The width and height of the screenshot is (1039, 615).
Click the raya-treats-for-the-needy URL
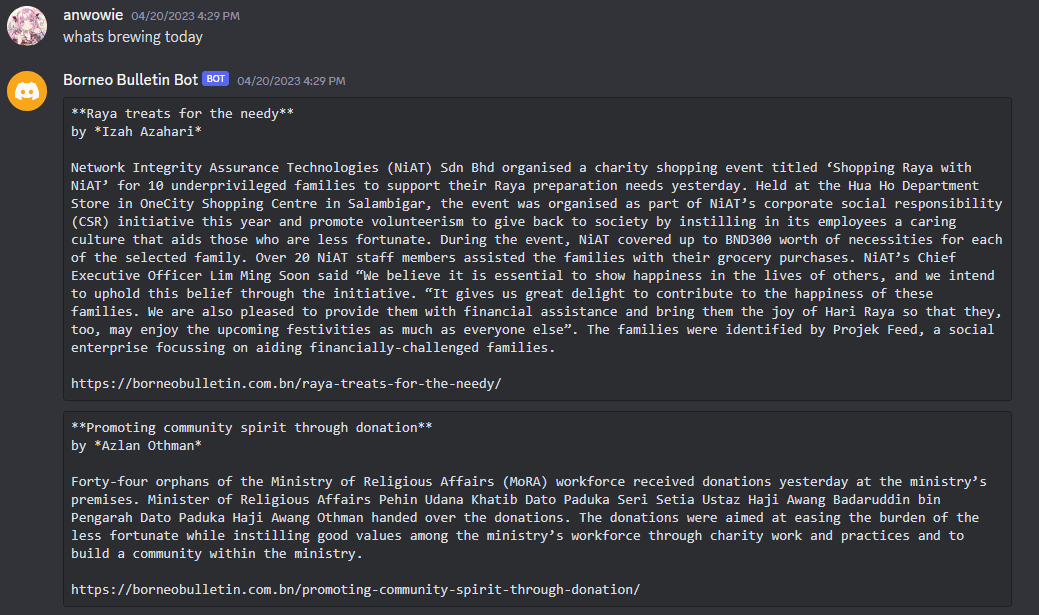click(286, 384)
